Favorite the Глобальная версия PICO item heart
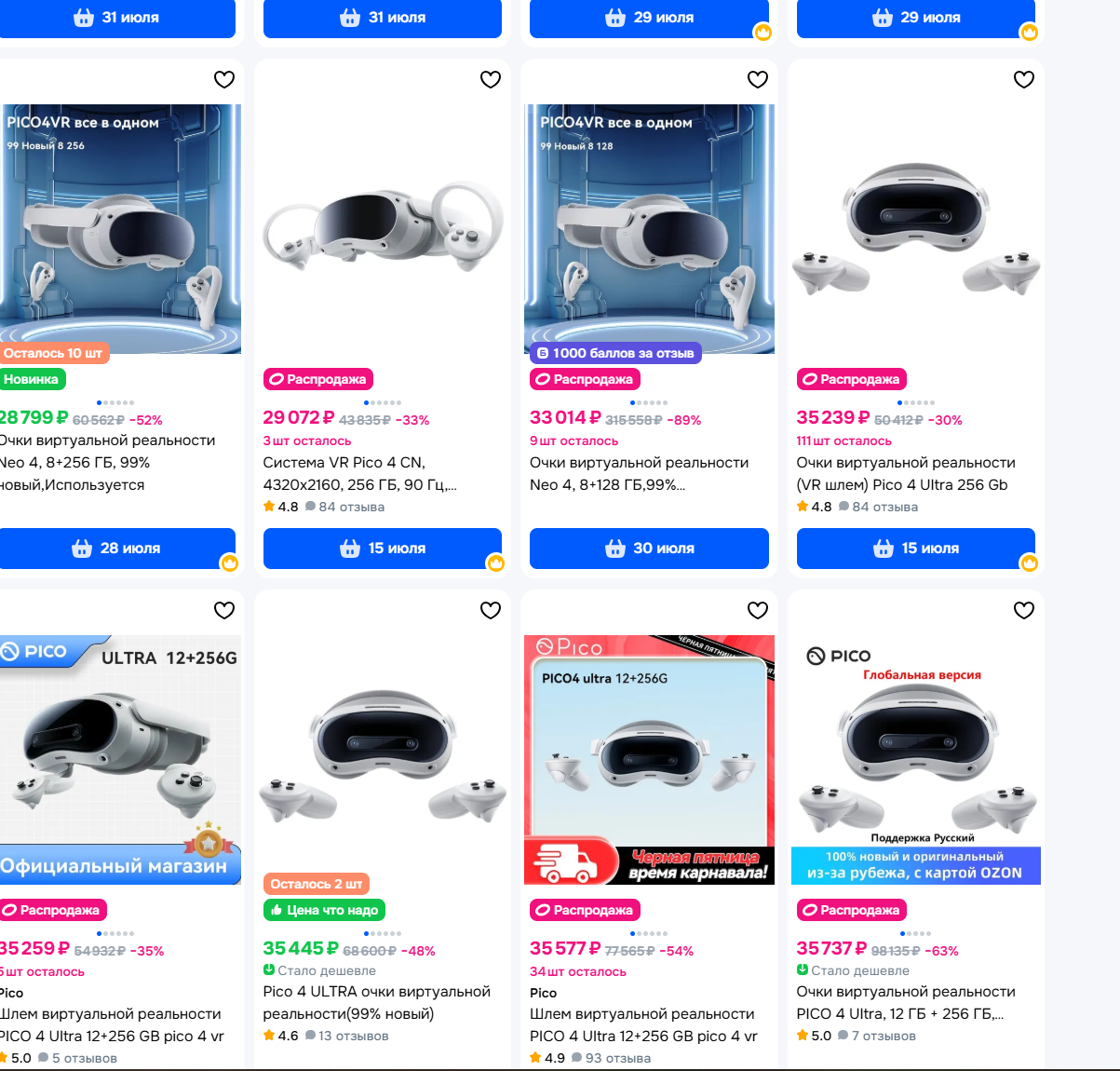 click(x=1024, y=610)
